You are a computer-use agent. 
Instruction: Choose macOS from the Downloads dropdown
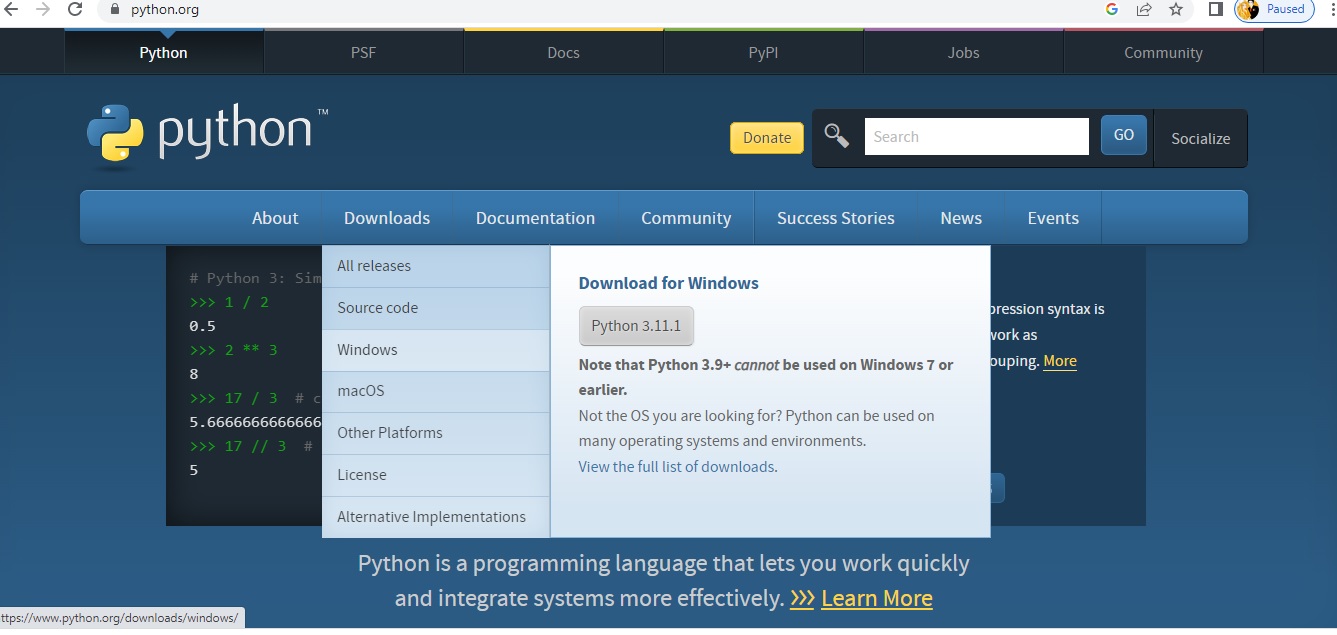click(x=360, y=391)
